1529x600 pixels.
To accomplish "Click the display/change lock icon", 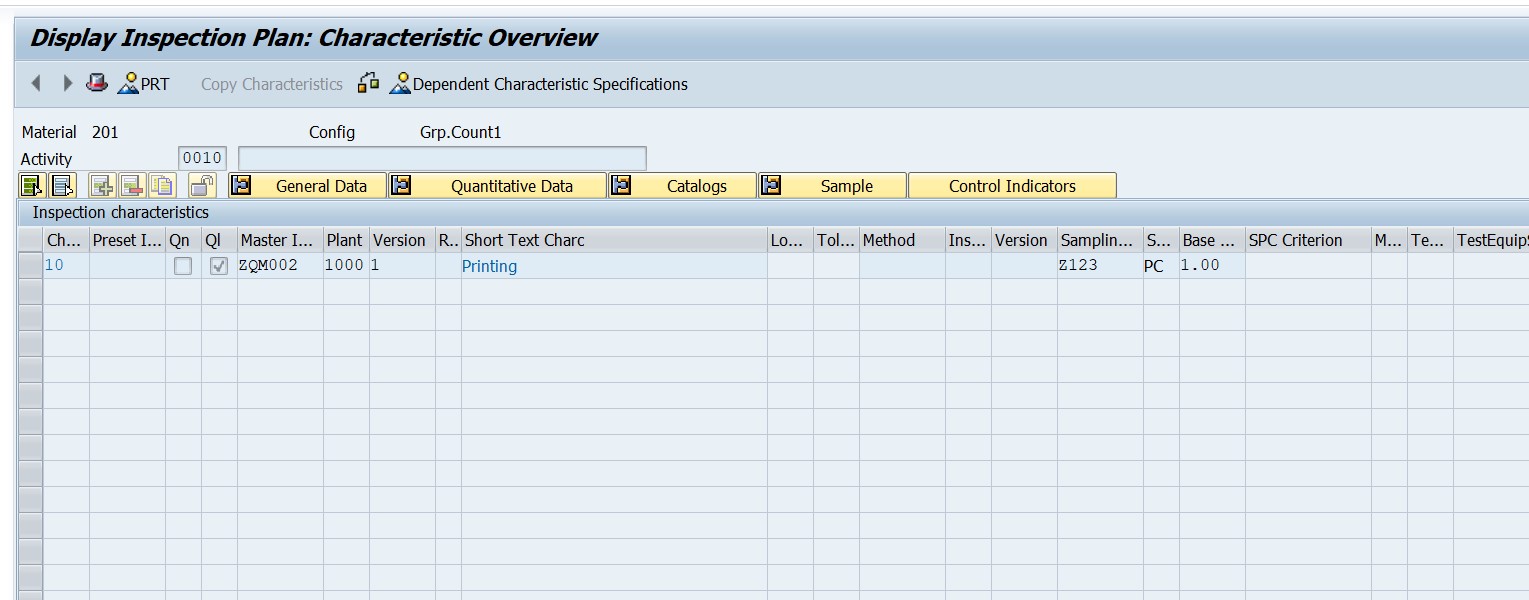I will (201, 184).
